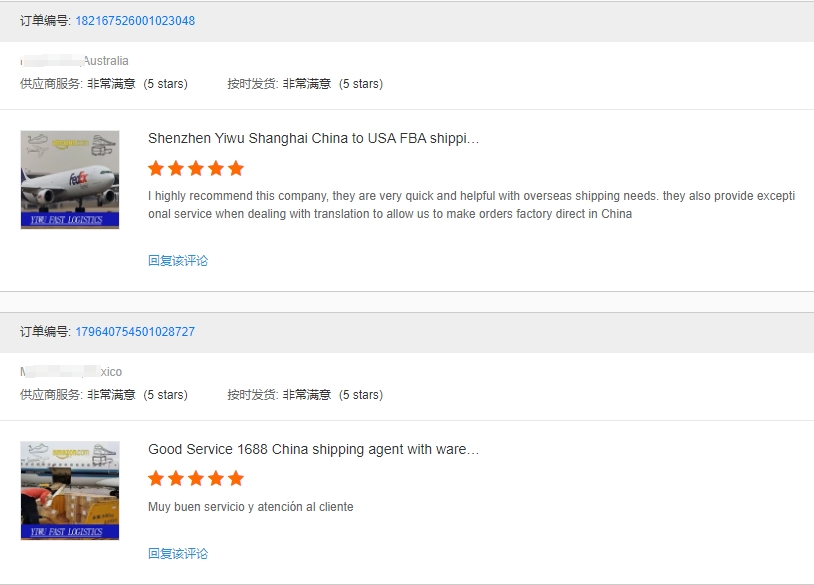
Task: Open the warehouse boxes product thumbnail
Action: (x=70, y=491)
